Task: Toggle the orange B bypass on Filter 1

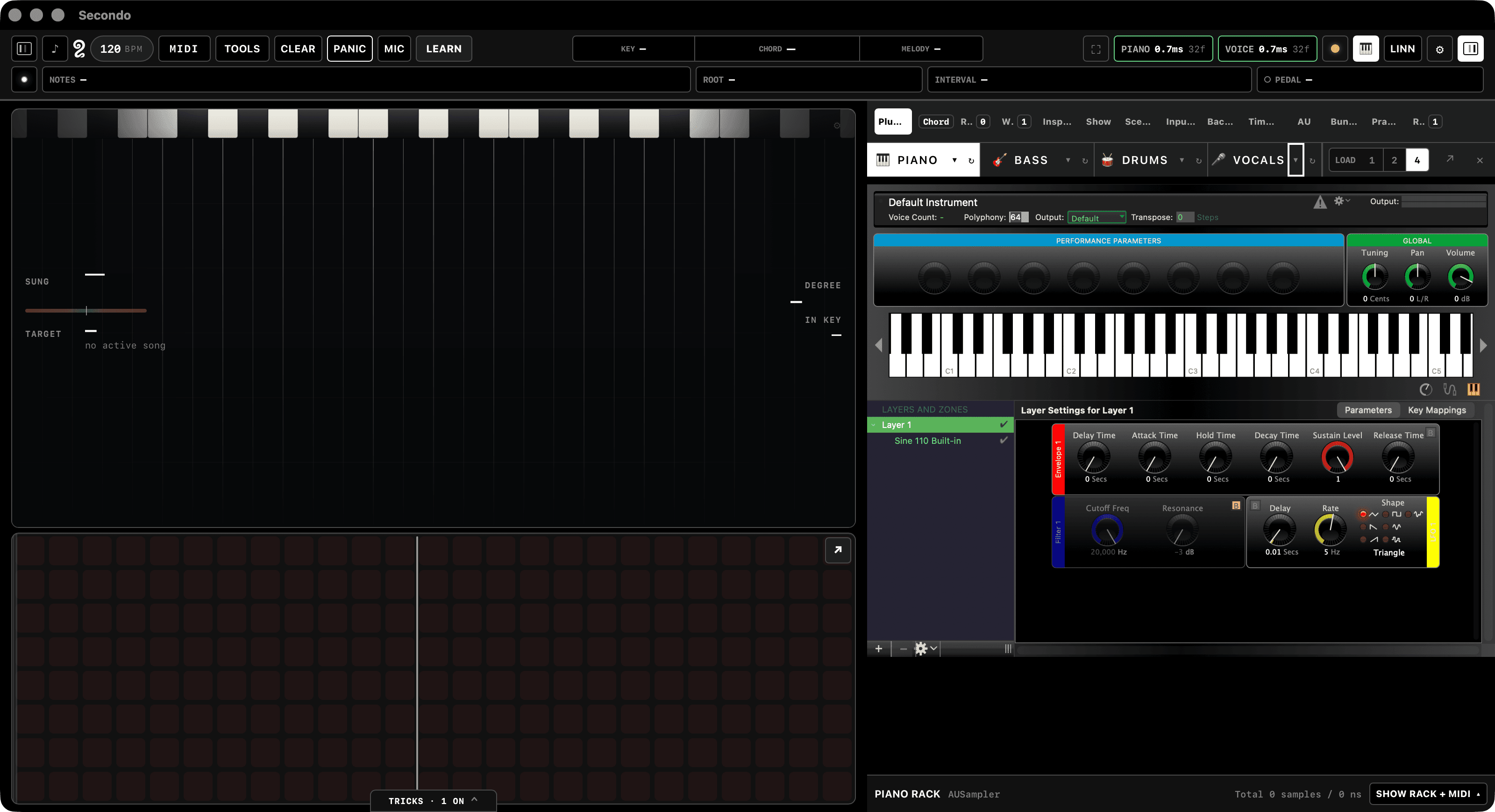Action: click(x=1236, y=506)
